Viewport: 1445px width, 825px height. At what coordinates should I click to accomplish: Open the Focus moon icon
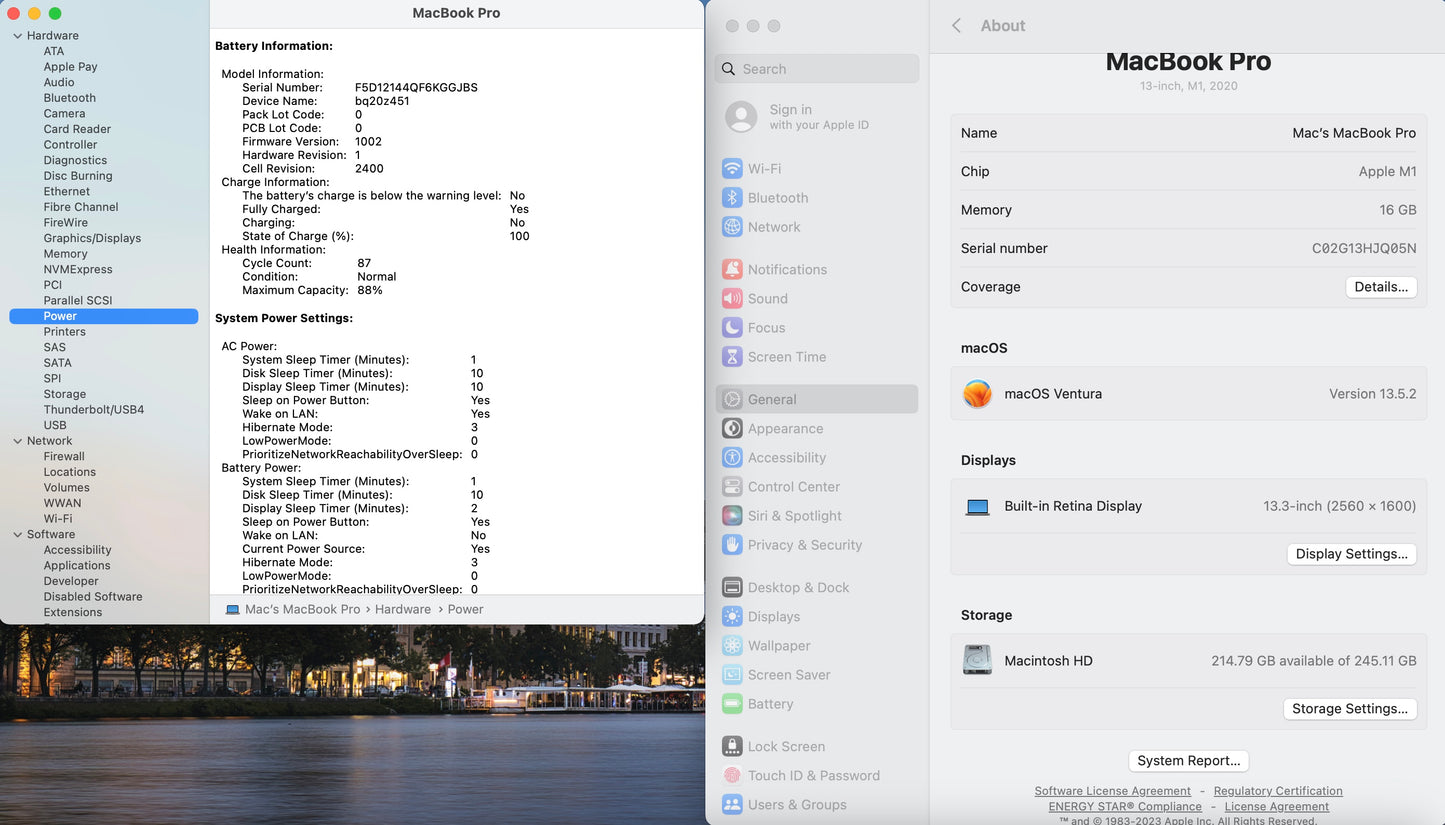click(732, 328)
